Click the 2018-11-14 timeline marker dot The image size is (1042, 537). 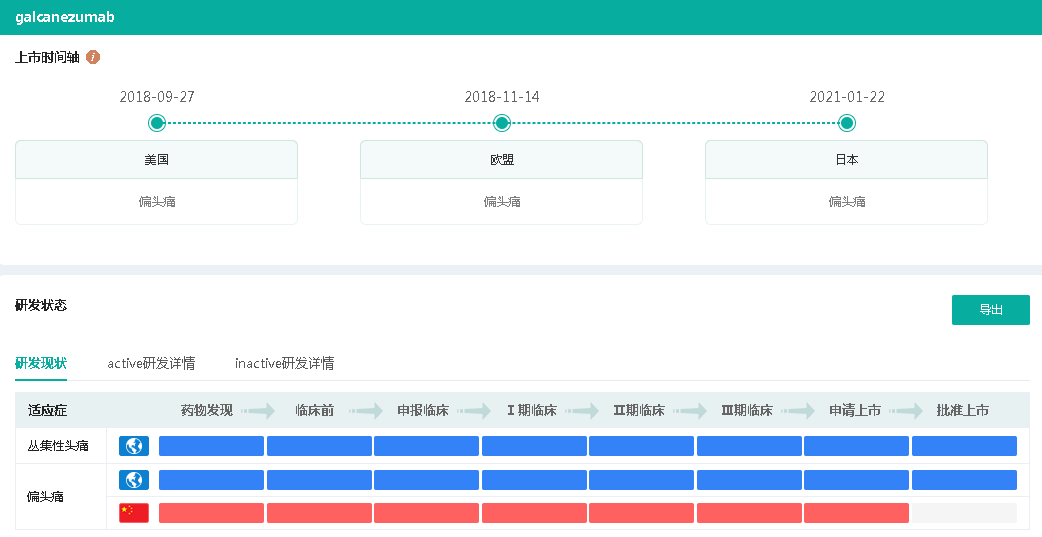(502, 123)
